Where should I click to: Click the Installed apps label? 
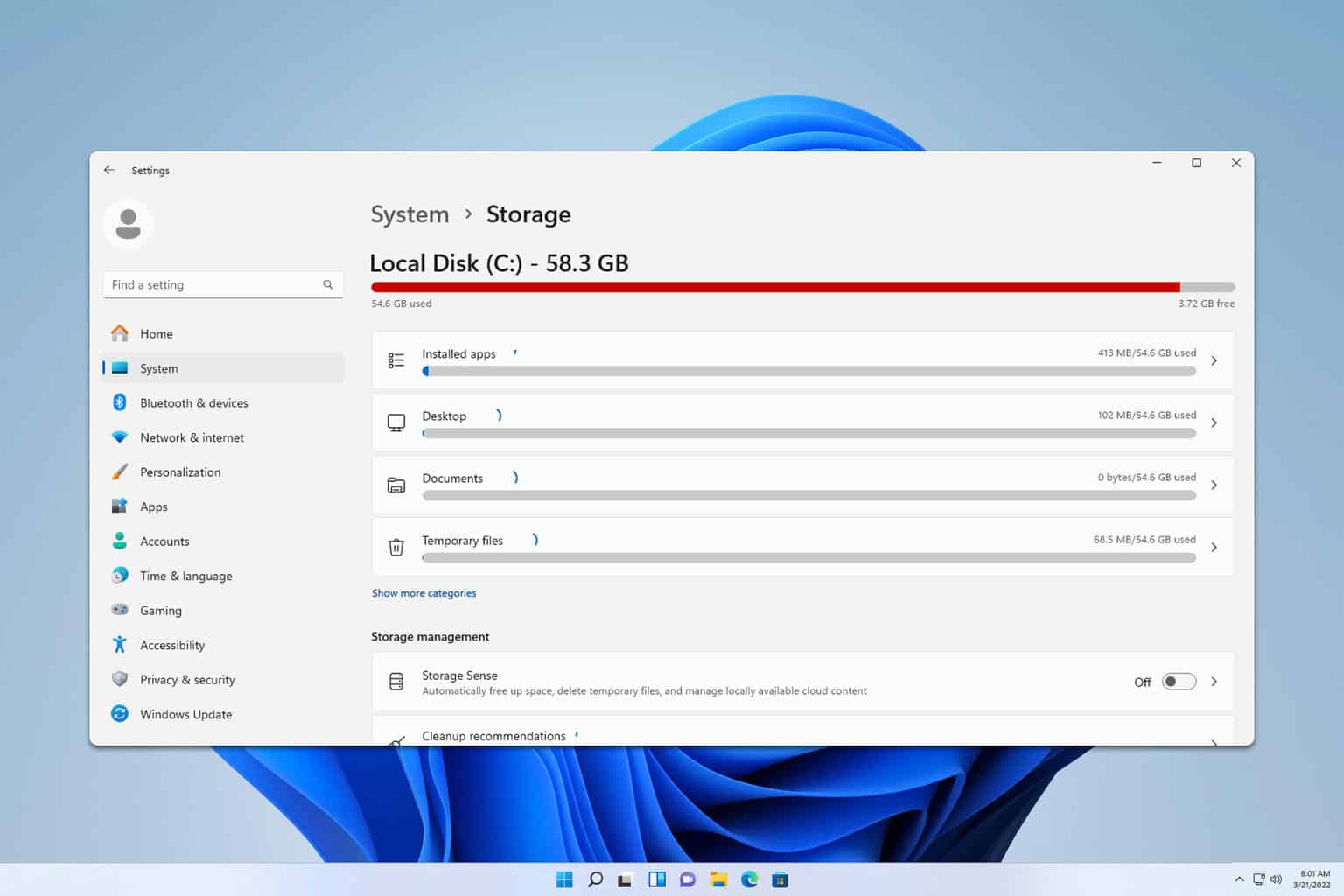458,353
